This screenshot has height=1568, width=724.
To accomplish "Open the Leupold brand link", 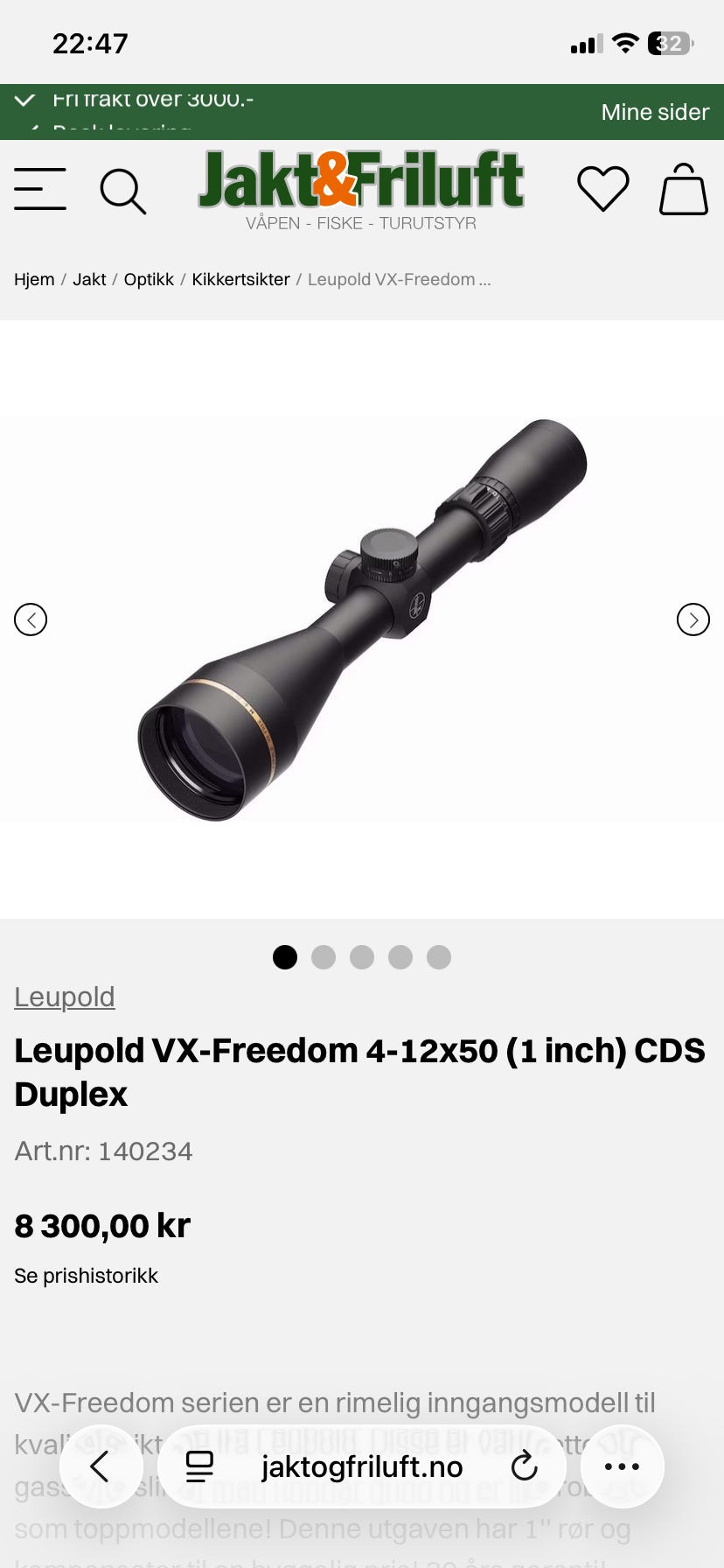I will [65, 997].
